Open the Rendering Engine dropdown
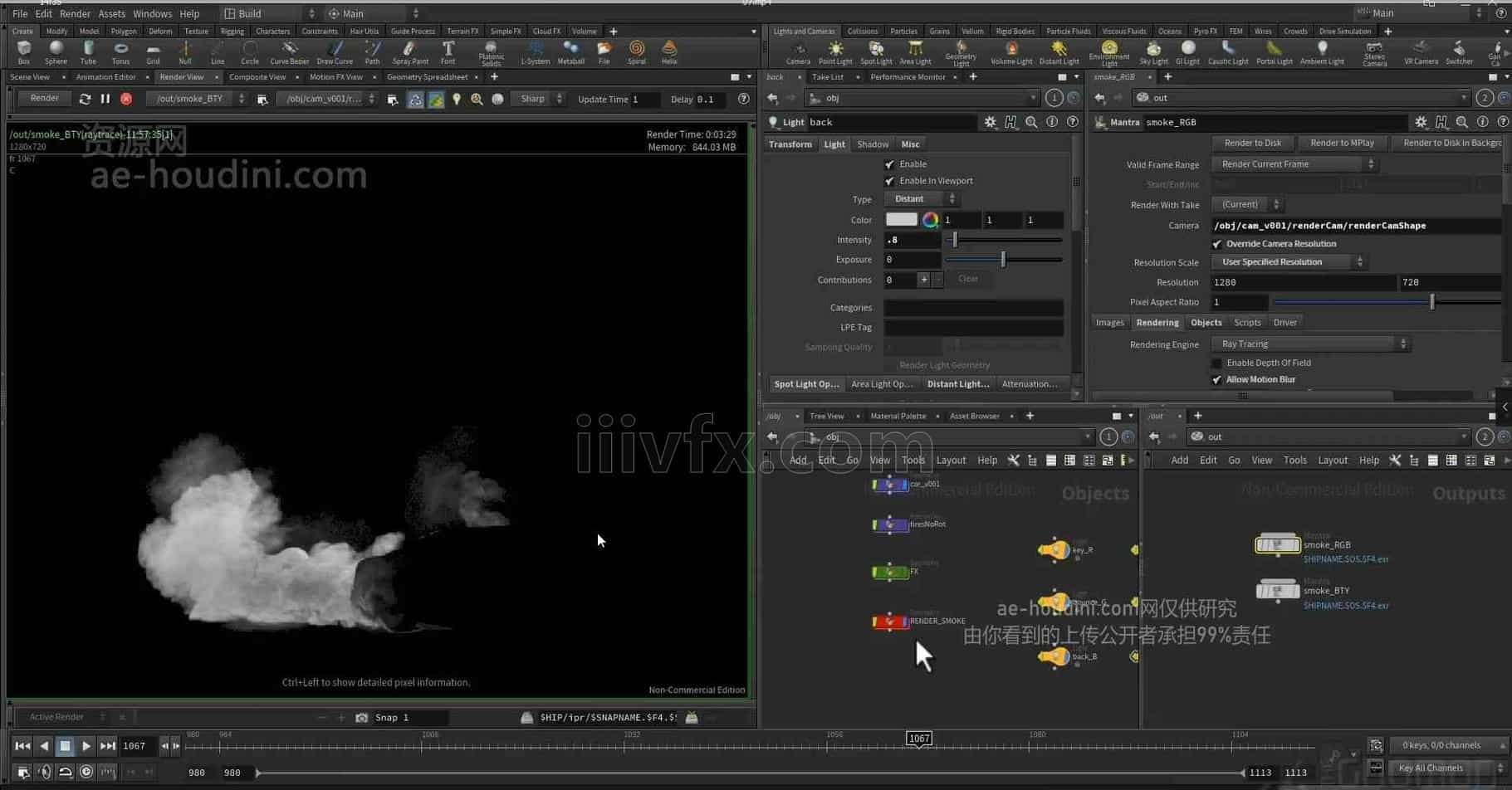This screenshot has width=1512, height=790. click(x=1311, y=344)
